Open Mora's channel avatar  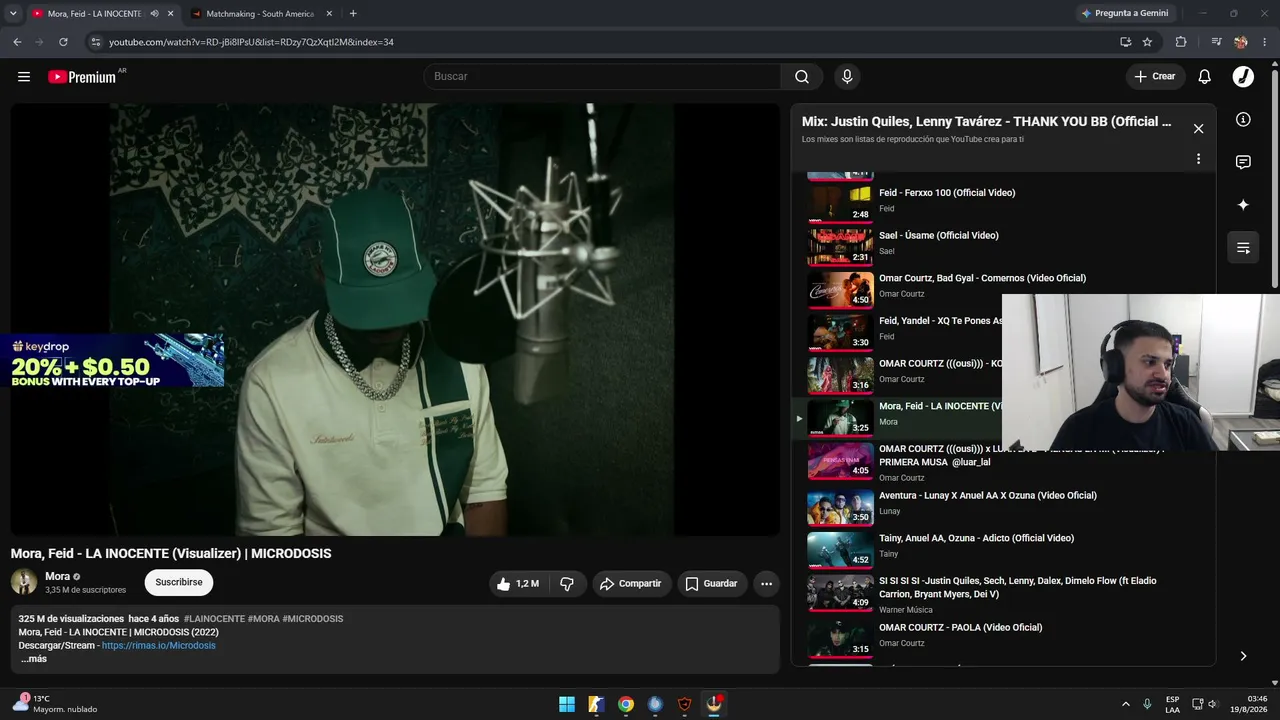(24, 582)
